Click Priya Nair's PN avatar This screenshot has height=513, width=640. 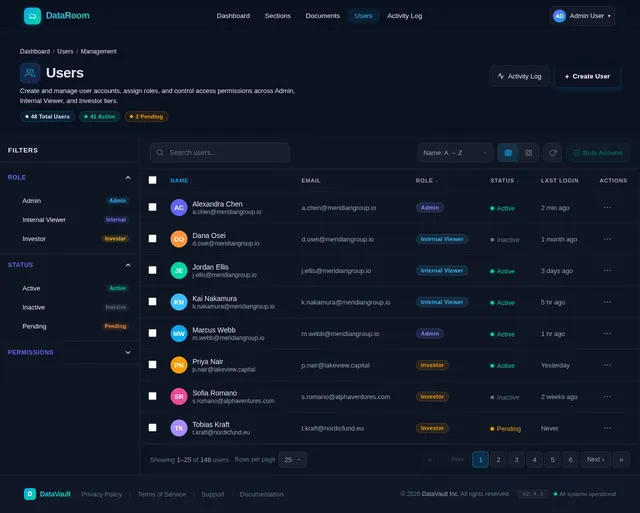coord(179,365)
